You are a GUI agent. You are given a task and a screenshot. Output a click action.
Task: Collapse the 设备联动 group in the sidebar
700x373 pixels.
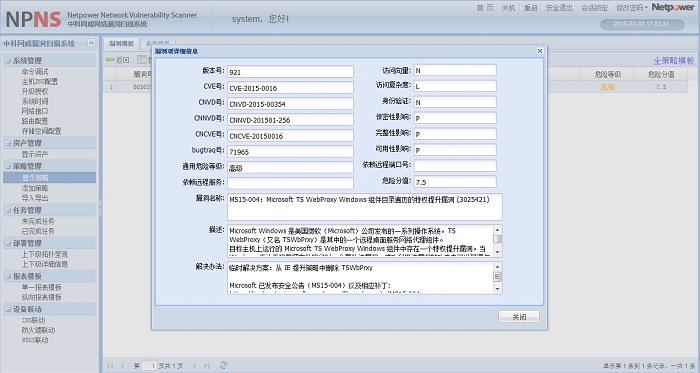pos(8,309)
